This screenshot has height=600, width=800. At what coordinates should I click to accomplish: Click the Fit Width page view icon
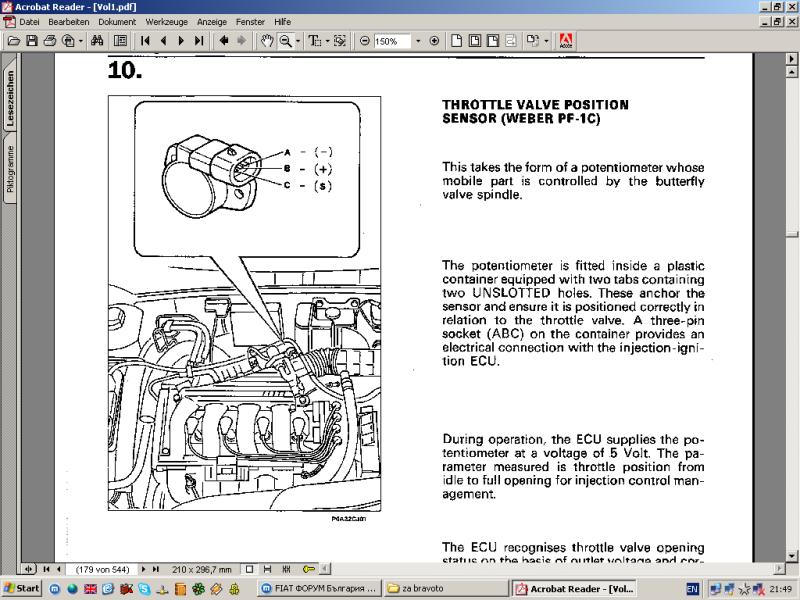[x=492, y=41]
